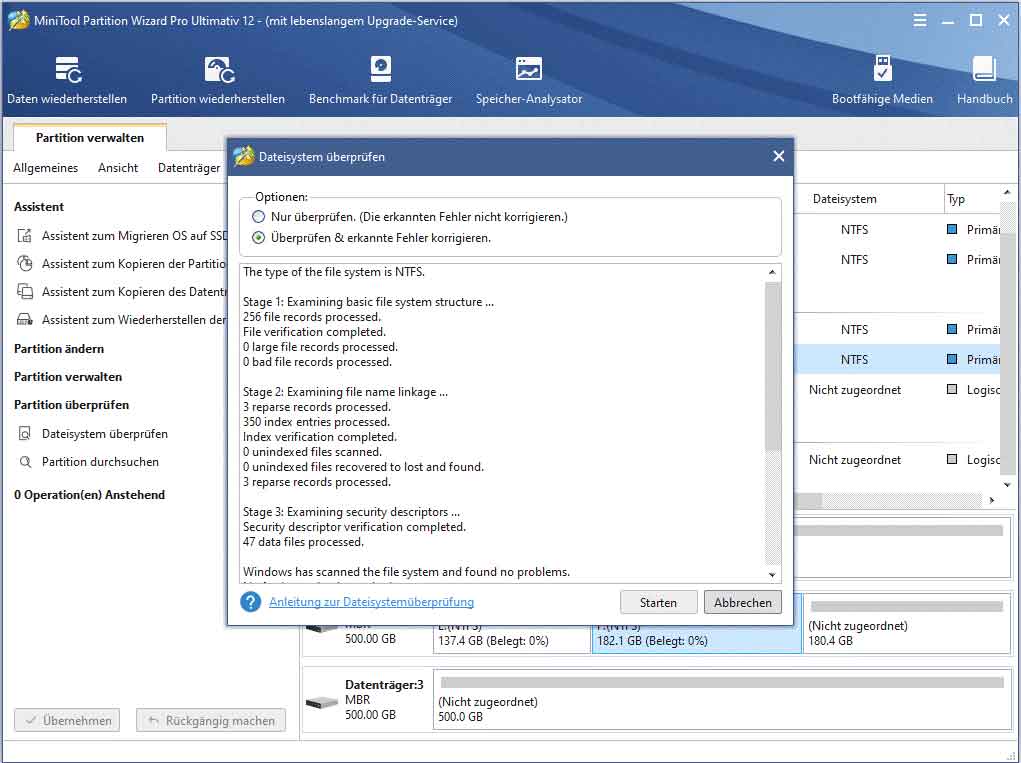
Task: Start the Benchmark für Datenträger tool
Action: tap(379, 78)
